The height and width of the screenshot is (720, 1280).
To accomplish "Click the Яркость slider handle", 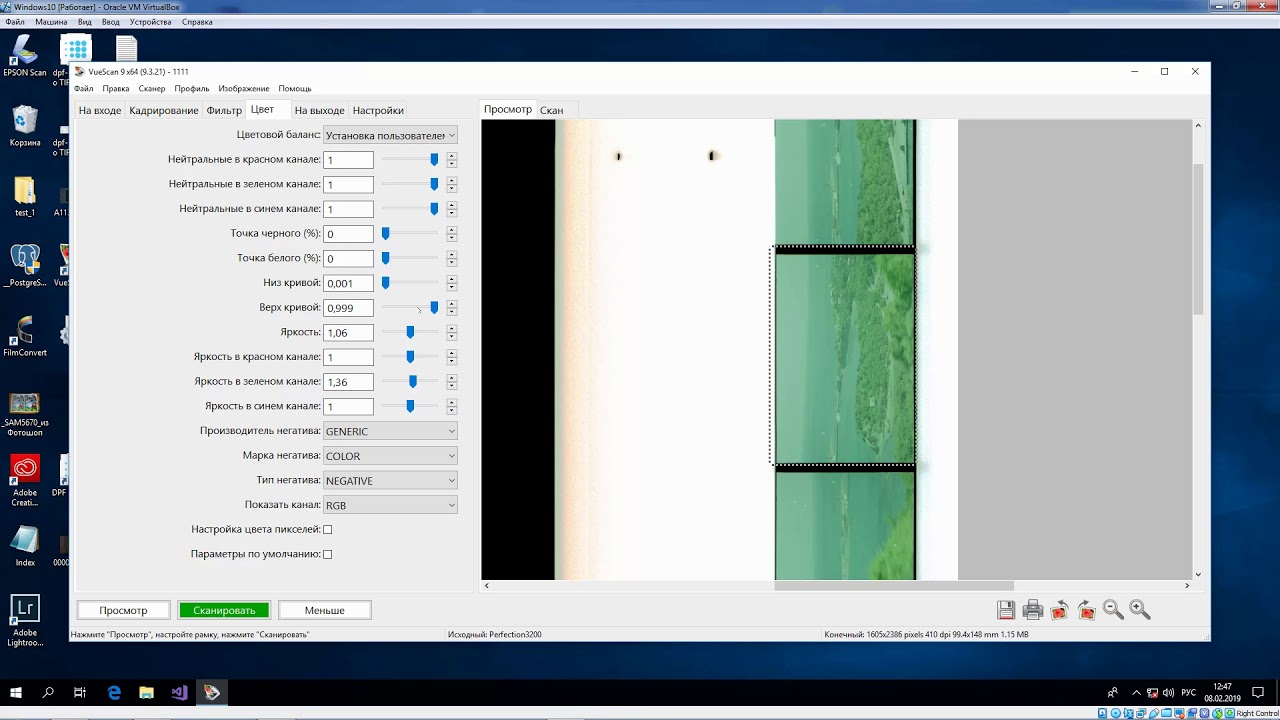I will [410, 332].
